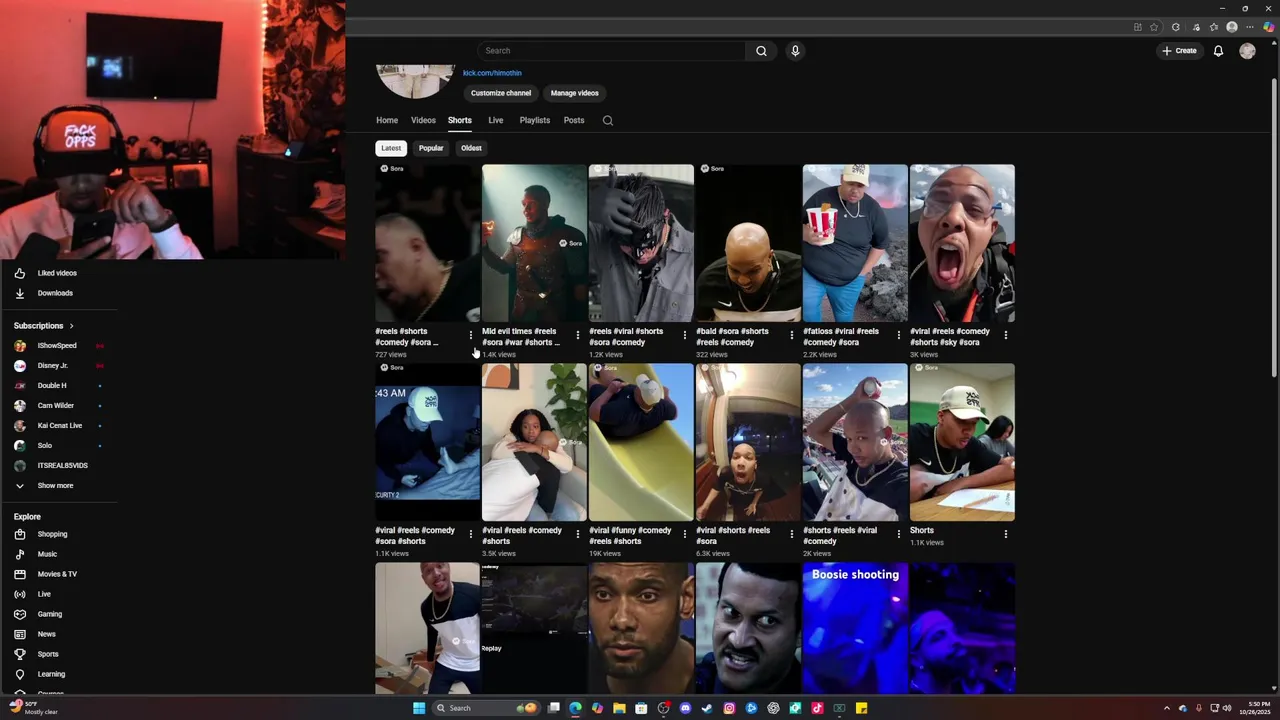Open Steam from the taskbar

pyautogui.click(x=707, y=708)
